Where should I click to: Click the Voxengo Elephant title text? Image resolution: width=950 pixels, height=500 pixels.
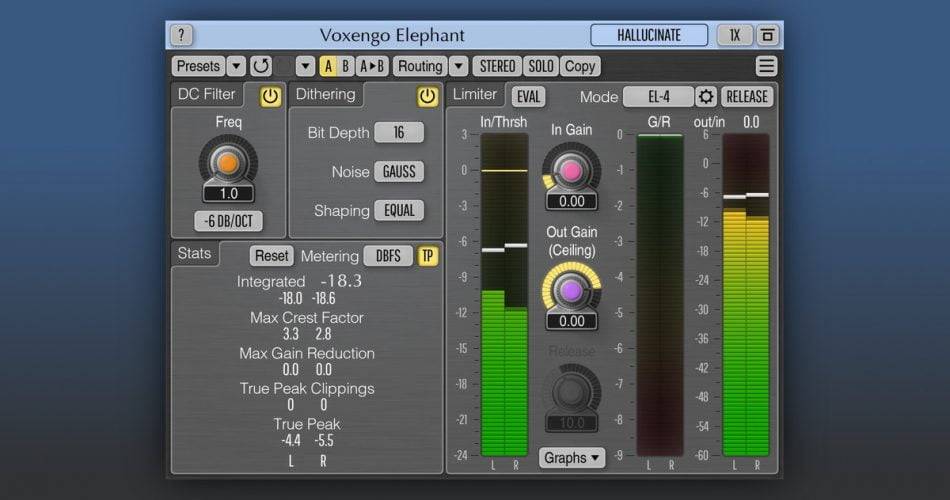click(392, 35)
